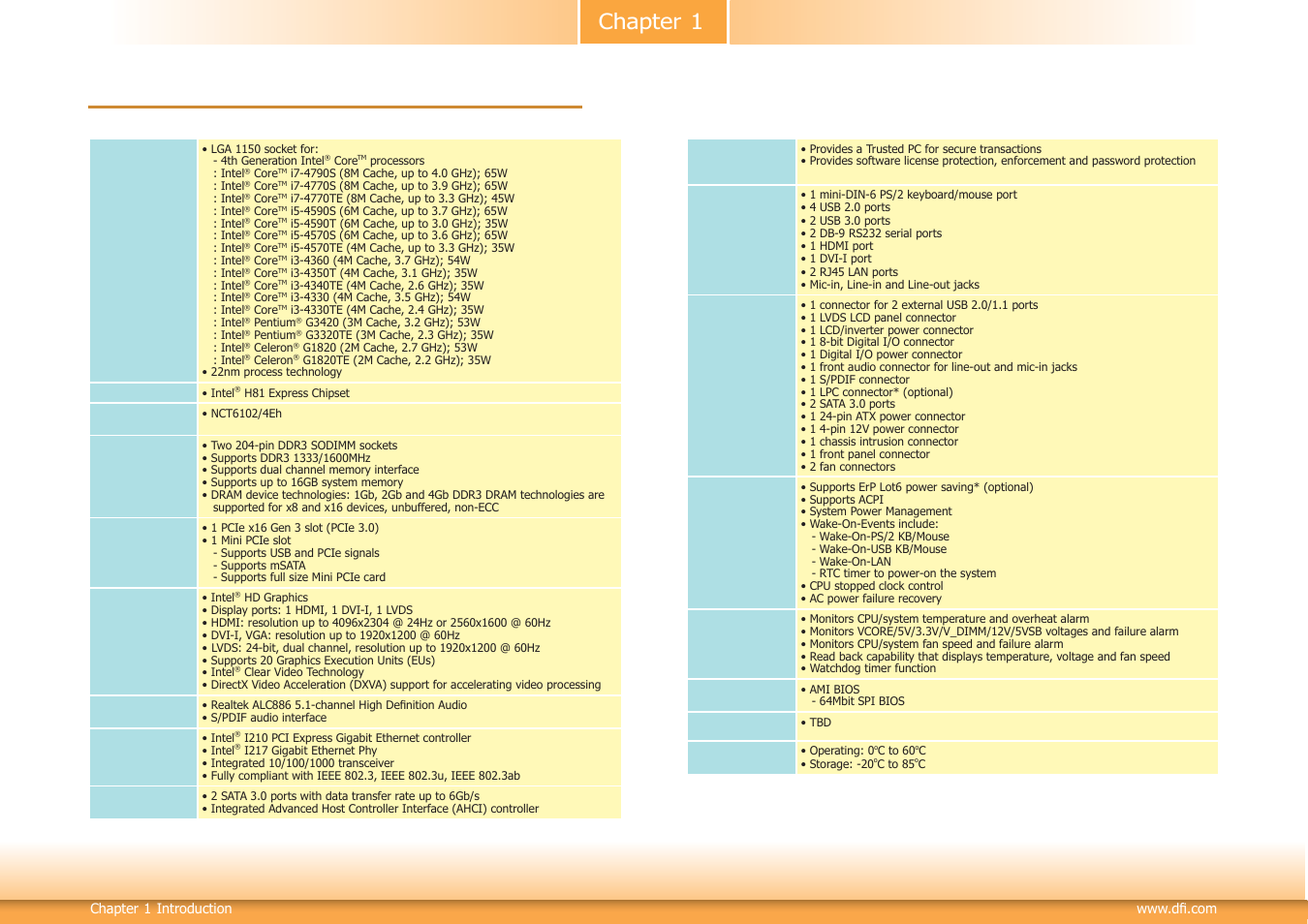
Task: Select '2 fan connectors' line
Action: pyautogui.click(x=848, y=467)
